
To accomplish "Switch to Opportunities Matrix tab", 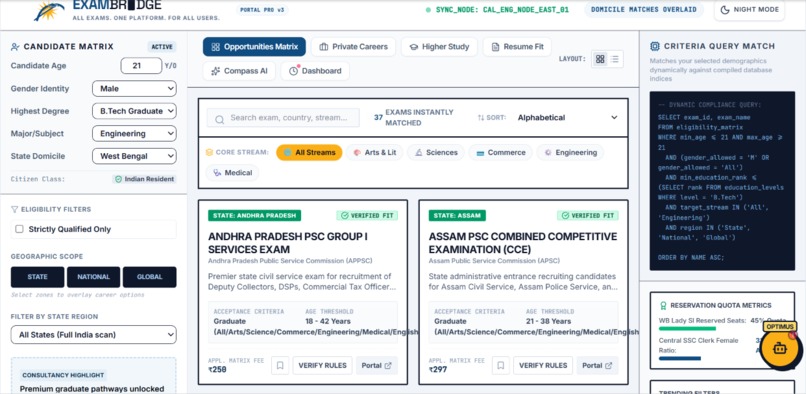I will (254, 47).
